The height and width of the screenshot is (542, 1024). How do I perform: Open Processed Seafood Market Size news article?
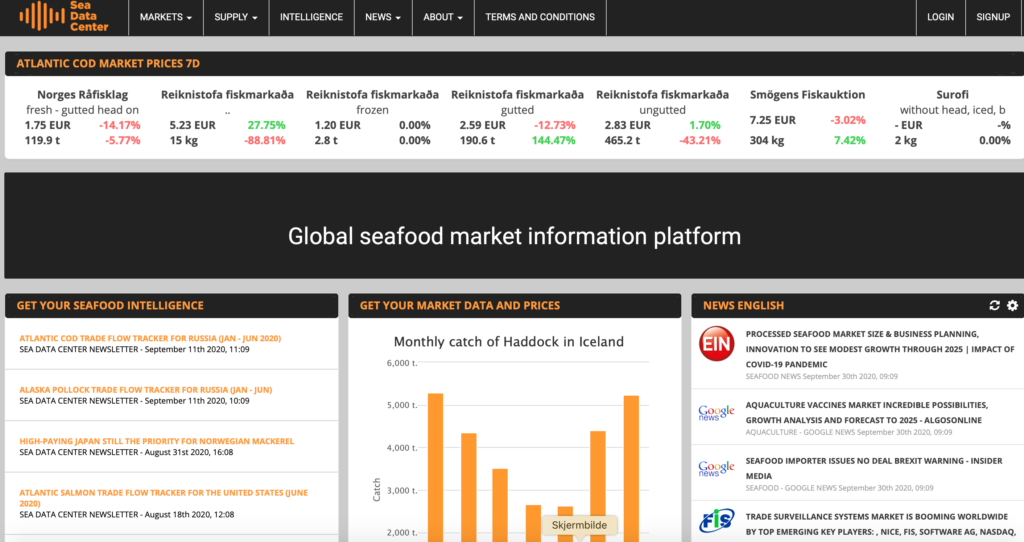pos(880,349)
